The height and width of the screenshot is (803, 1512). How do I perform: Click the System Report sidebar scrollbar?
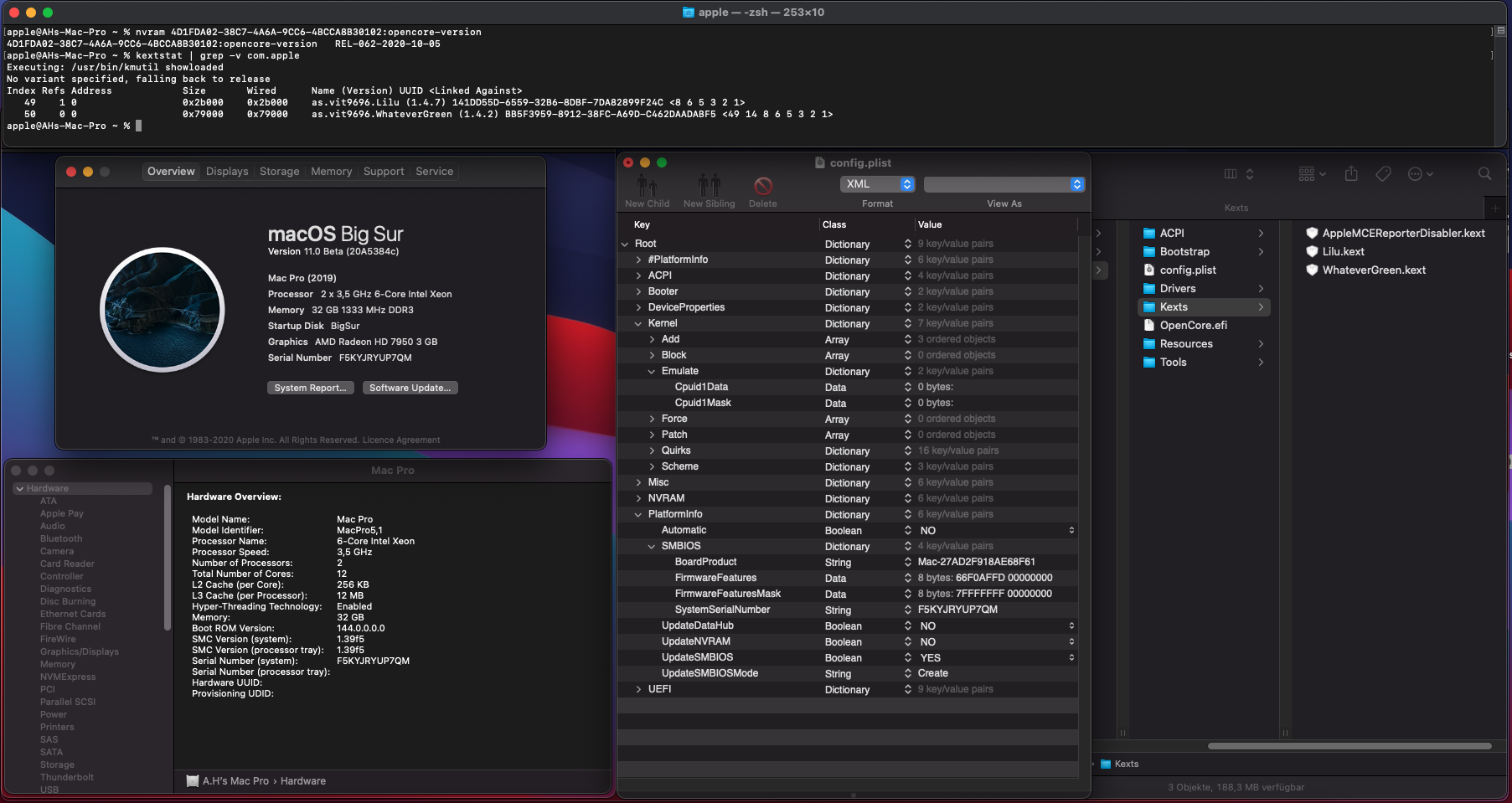point(168,557)
